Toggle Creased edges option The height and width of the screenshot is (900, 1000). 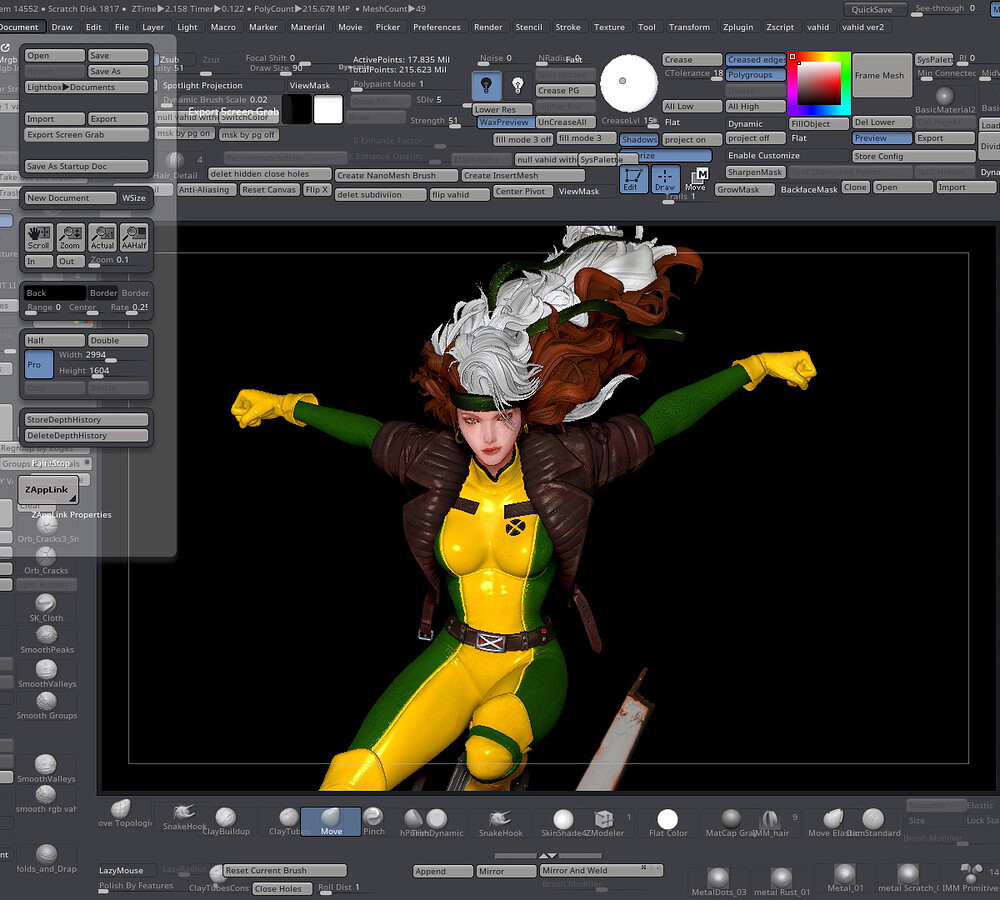click(756, 59)
